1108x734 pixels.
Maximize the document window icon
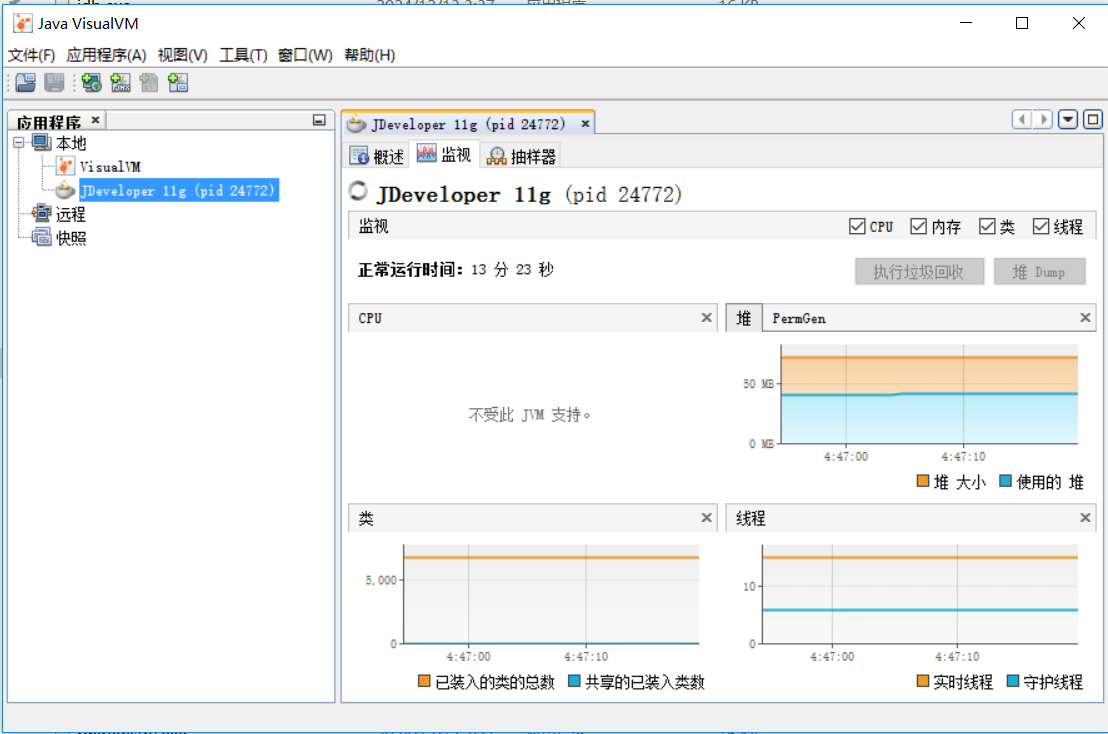click(x=1092, y=119)
